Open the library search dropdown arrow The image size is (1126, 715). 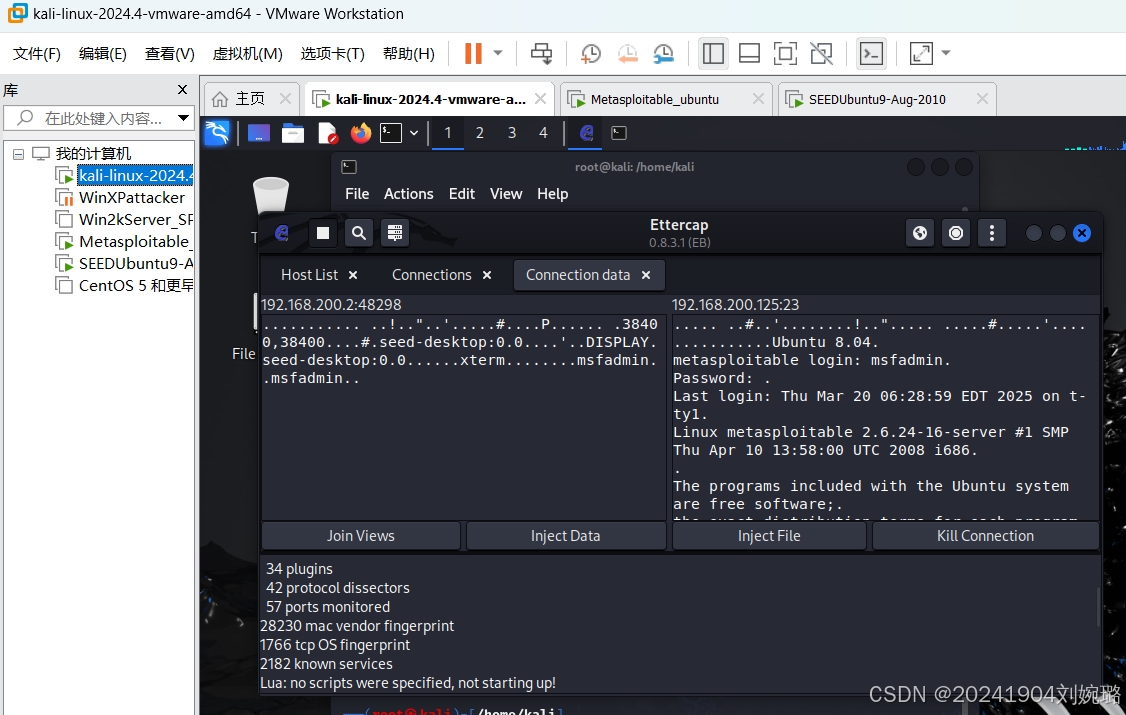click(184, 118)
